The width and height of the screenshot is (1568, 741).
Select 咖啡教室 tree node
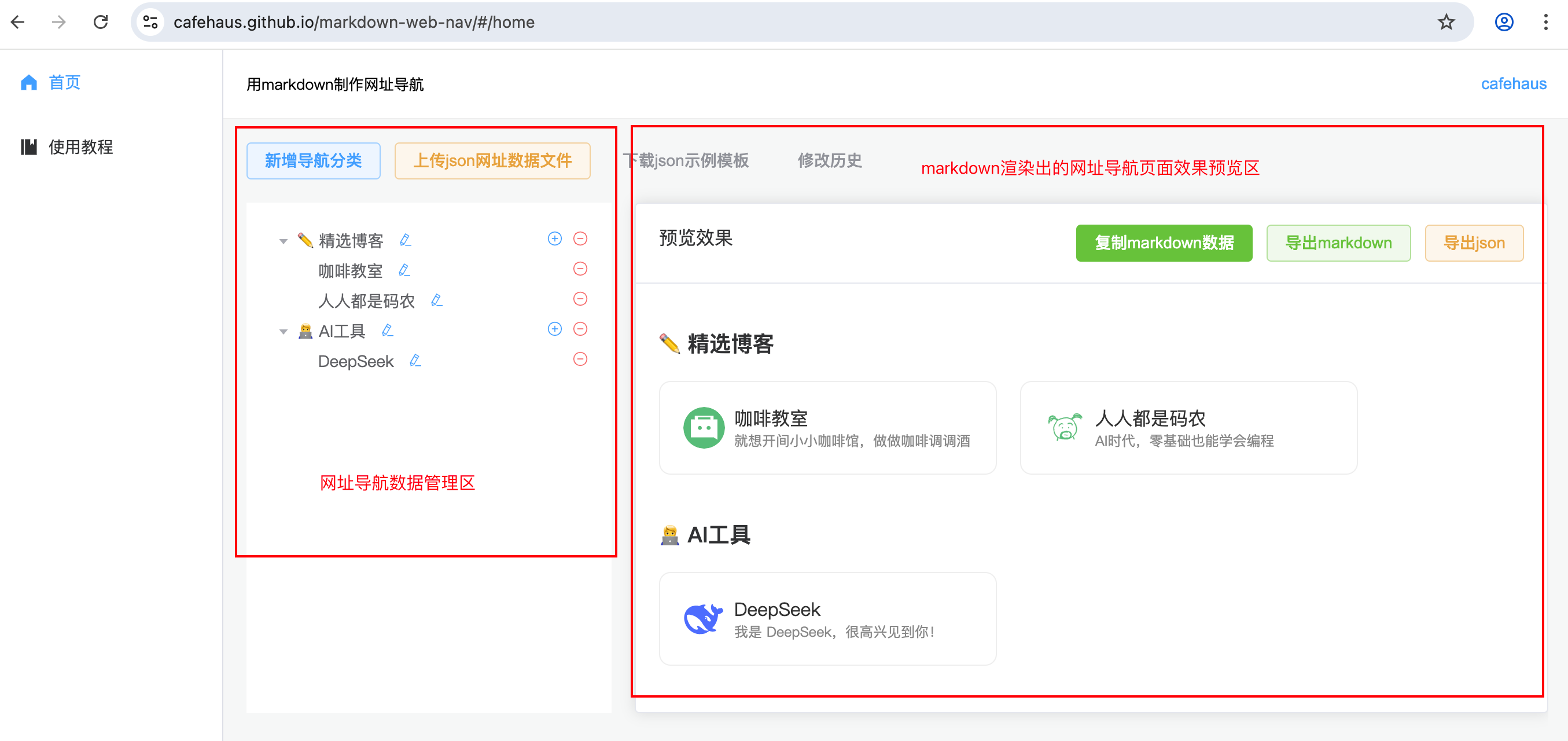350,271
